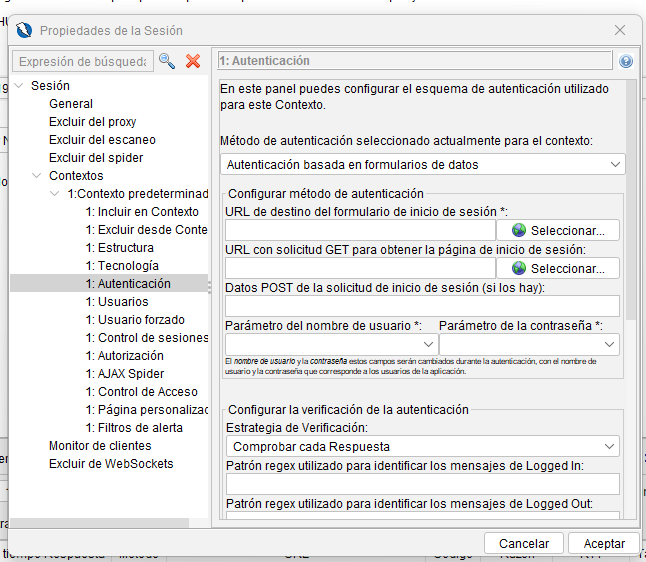The width and height of the screenshot is (646, 562).
Task: Click Seleccionar for GET login page URL
Action: click(559, 268)
